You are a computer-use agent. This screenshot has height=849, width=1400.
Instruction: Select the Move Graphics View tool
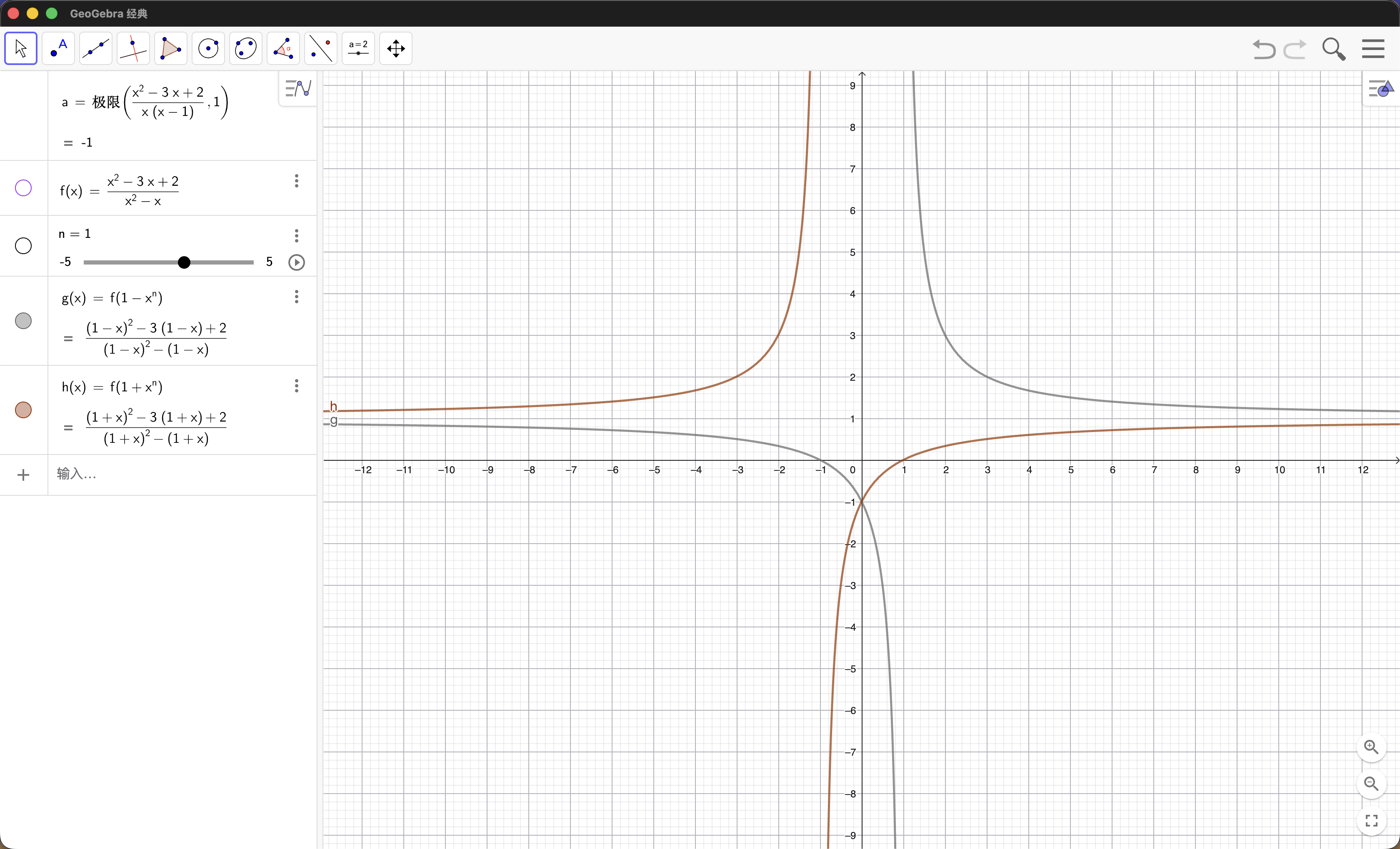(395, 48)
